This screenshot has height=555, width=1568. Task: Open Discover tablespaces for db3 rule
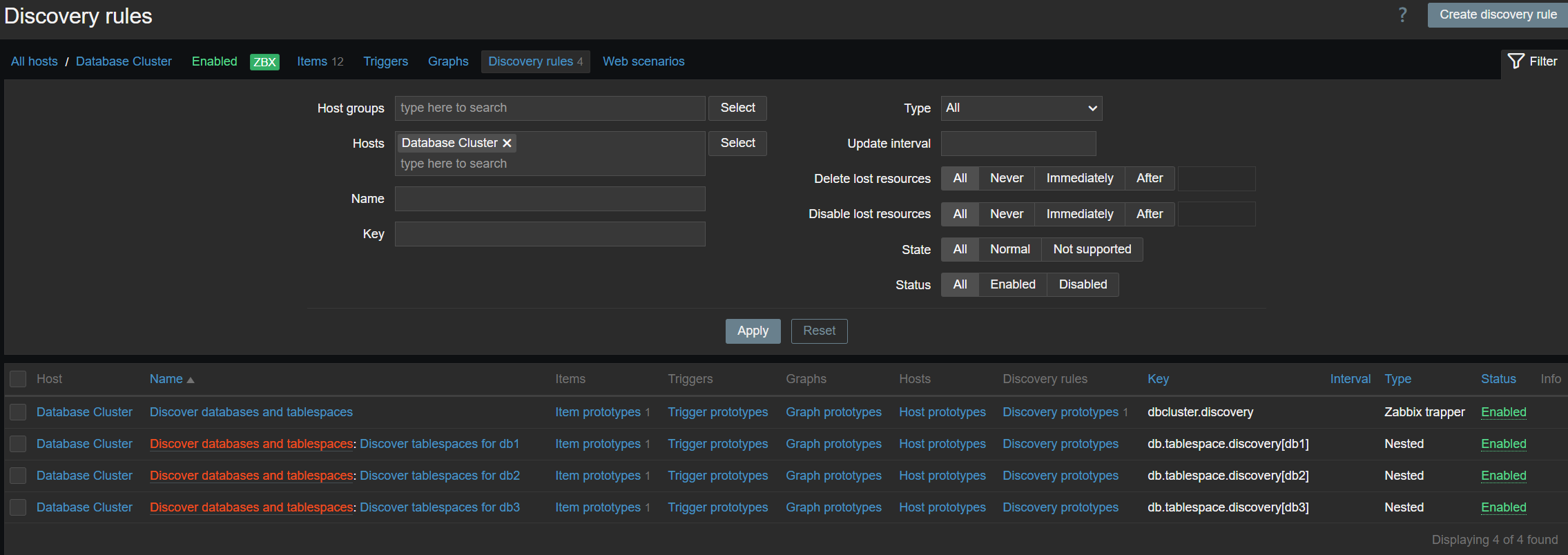[440, 507]
